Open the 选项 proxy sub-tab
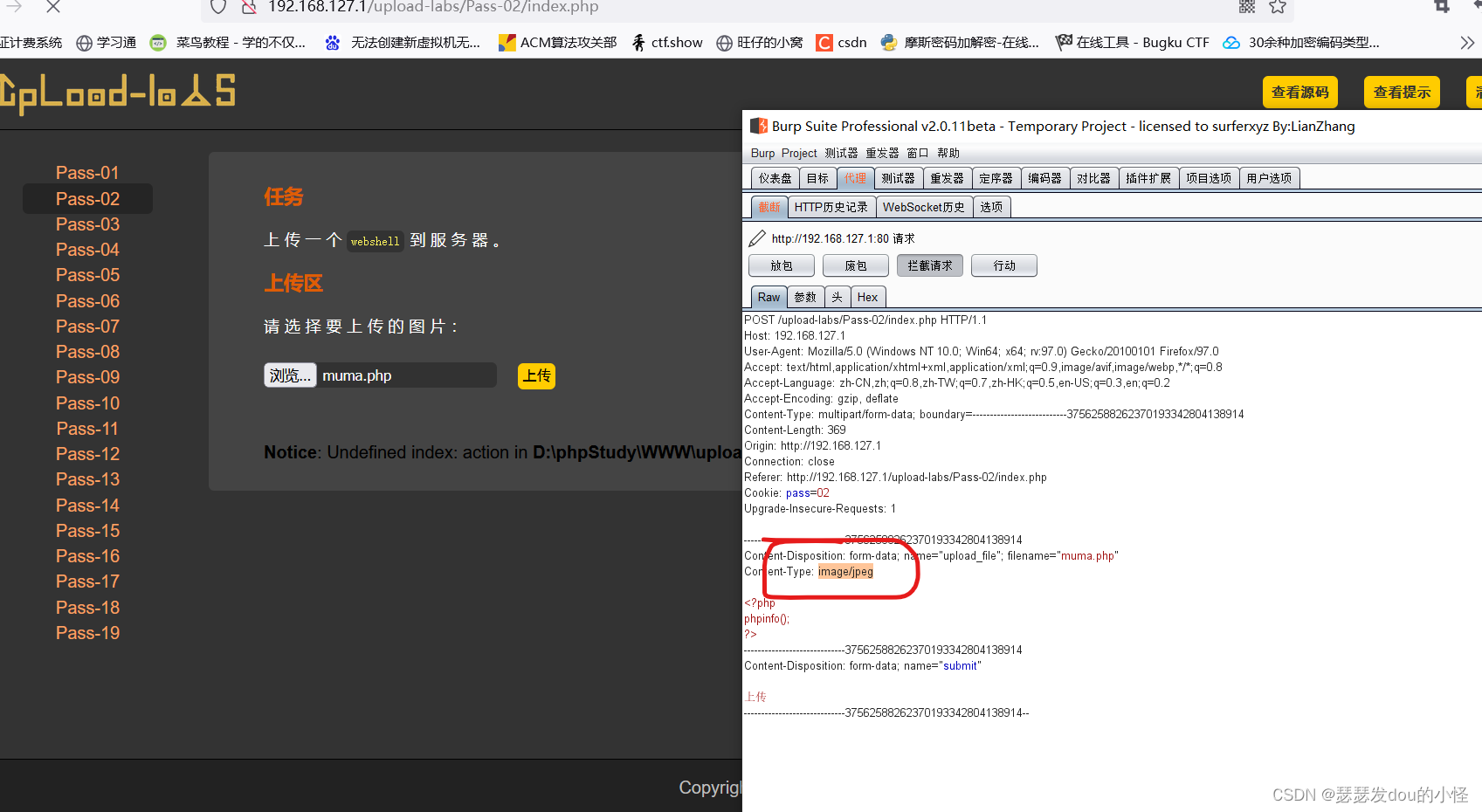1482x812 pixels. coord(991,207)
